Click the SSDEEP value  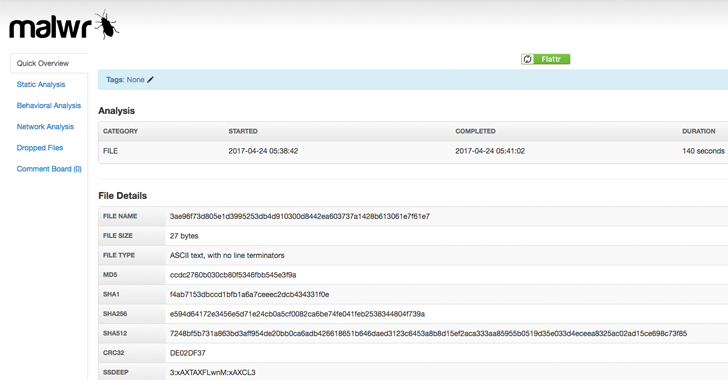pos(213,373)
